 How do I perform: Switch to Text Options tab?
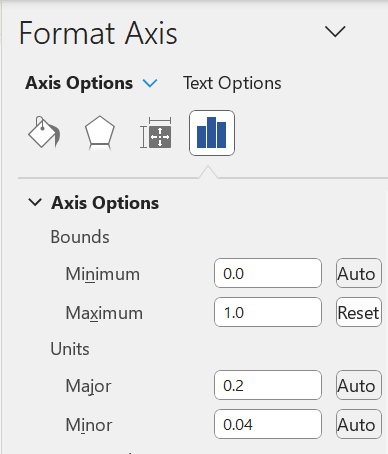(x=232, y=83)
